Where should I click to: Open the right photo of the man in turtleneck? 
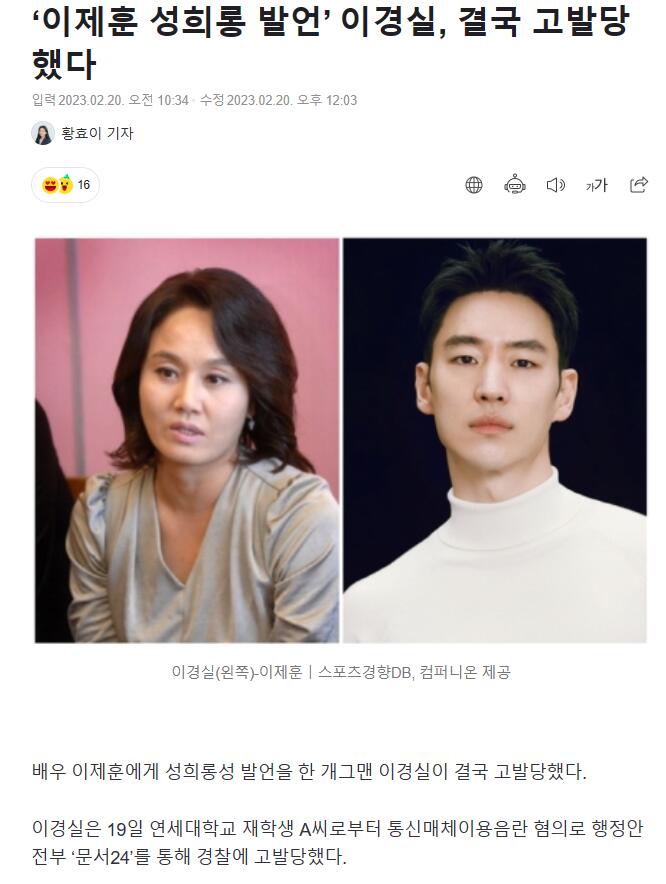(x=495, y=440)
